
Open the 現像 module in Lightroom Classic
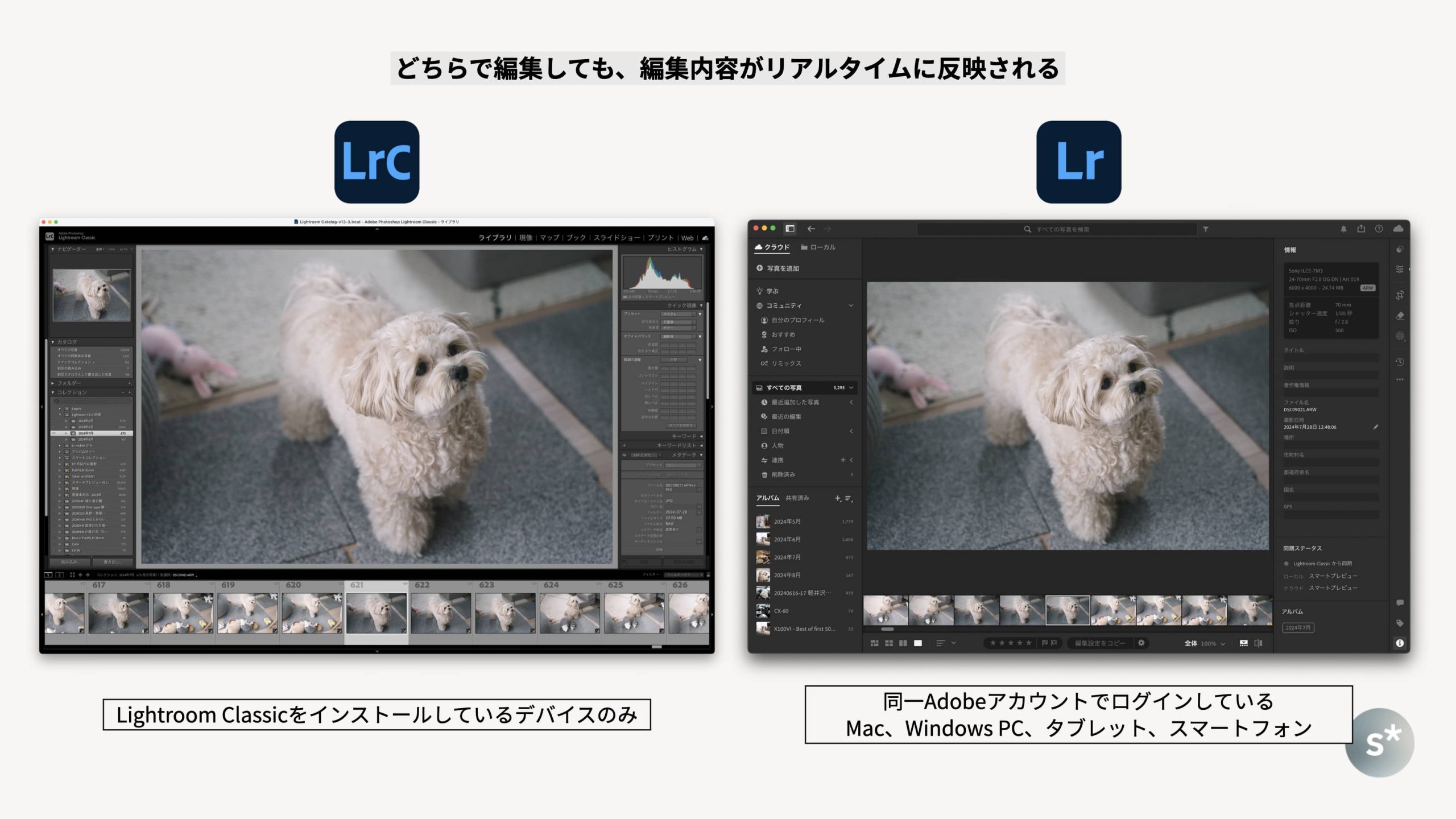pyautogui.click(x=526, y=238)
